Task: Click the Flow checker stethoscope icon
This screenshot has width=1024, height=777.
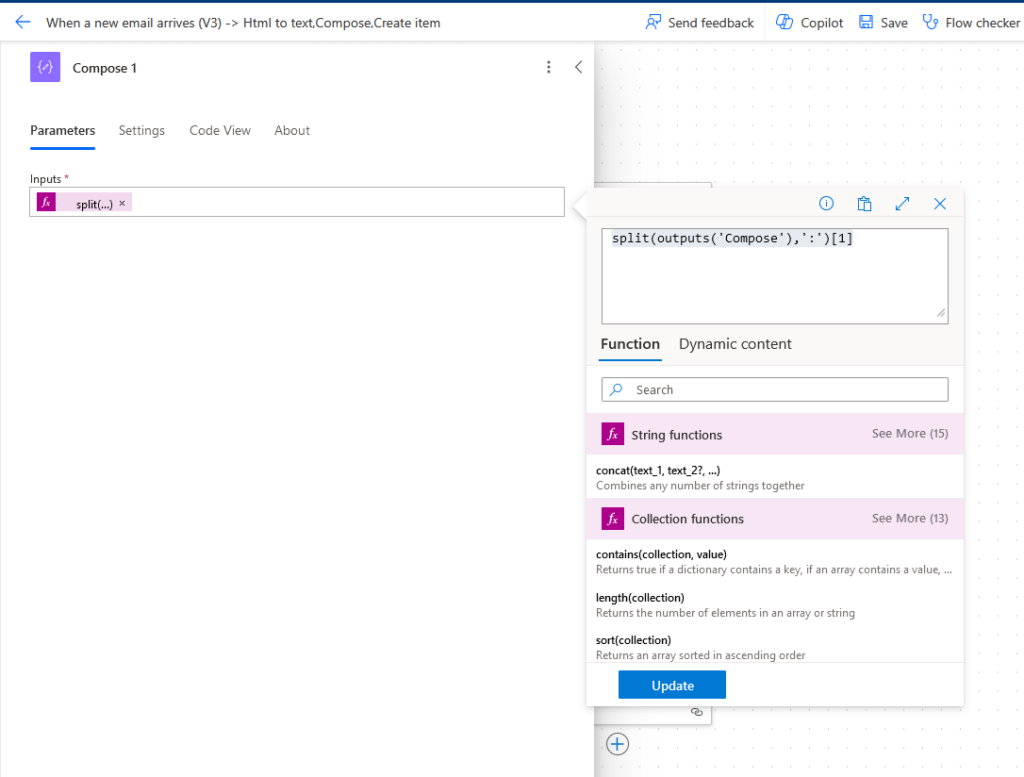Action: click(x=930, y=22)
